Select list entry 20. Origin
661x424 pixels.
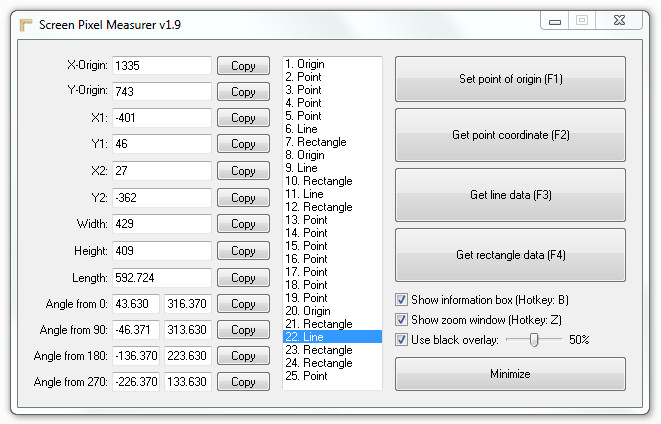click(x=332, y=311)
